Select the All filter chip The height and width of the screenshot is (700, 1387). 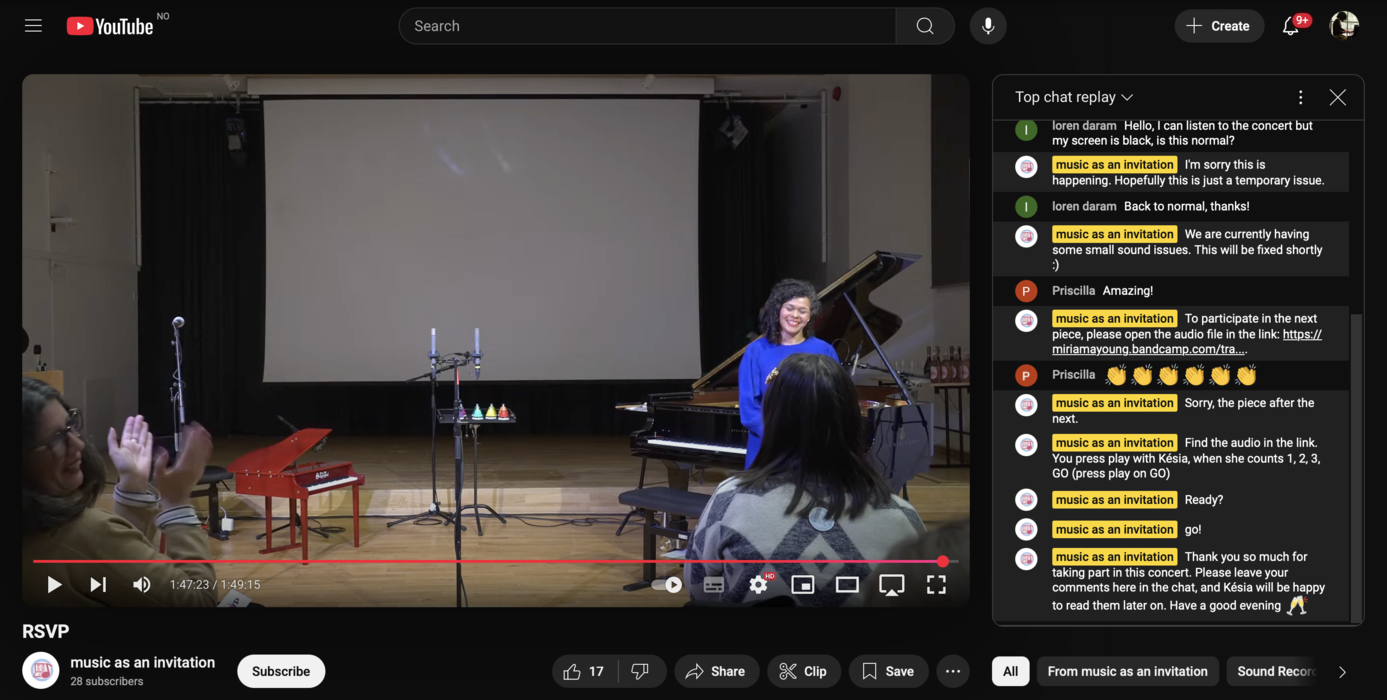click(1010, 671)
